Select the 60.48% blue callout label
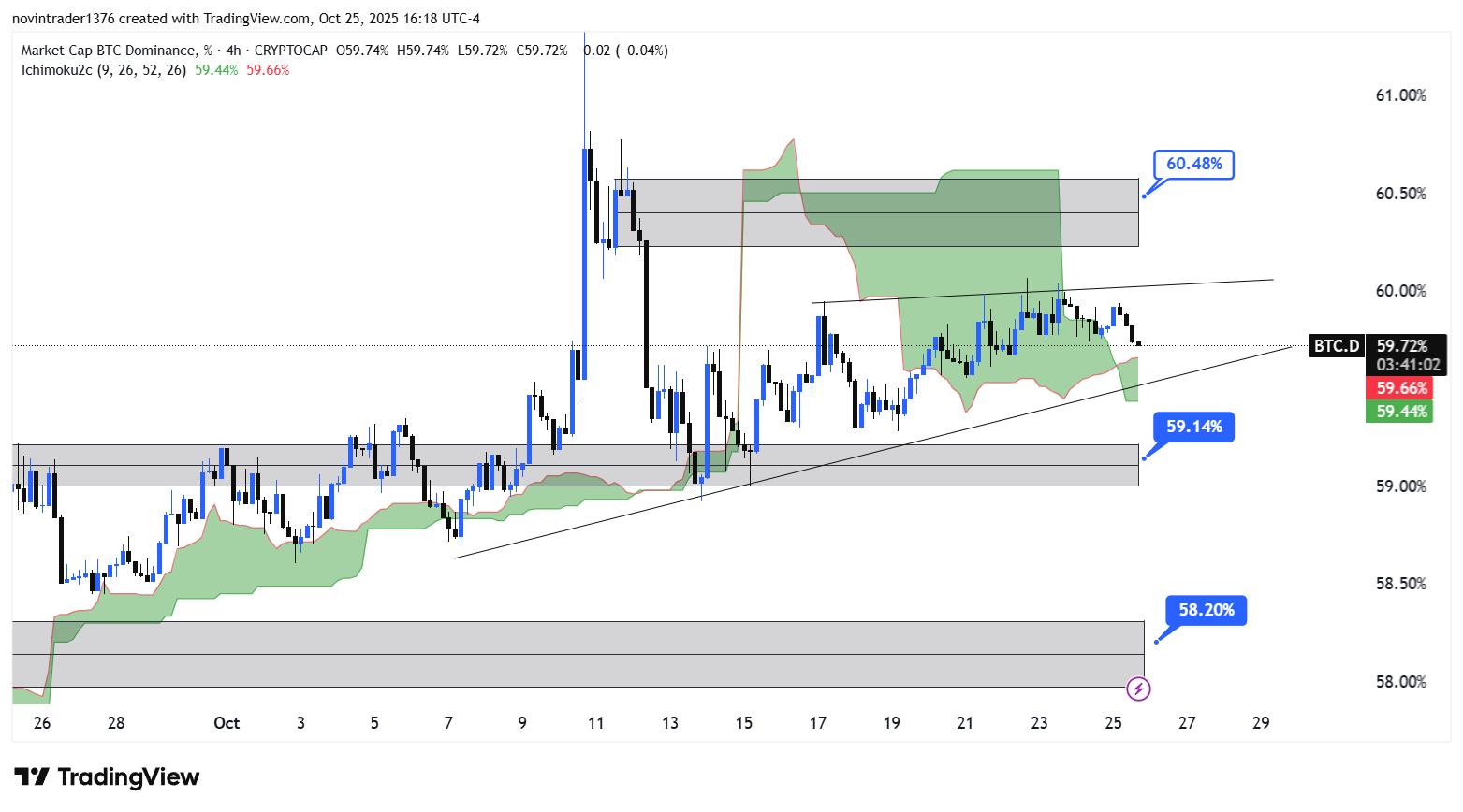This screenshot has width=1463, height=812. coord(1193,164)
